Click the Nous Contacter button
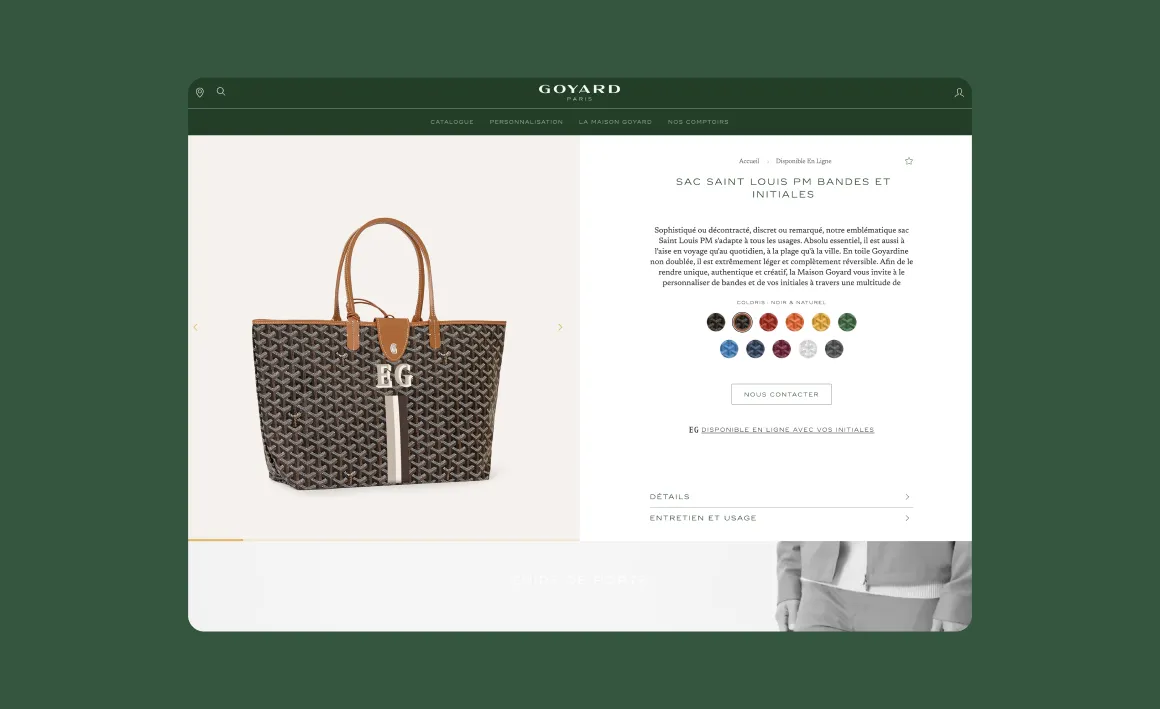Image resolution: width=1160 pixels, height=709 pixels. [781, 394]
